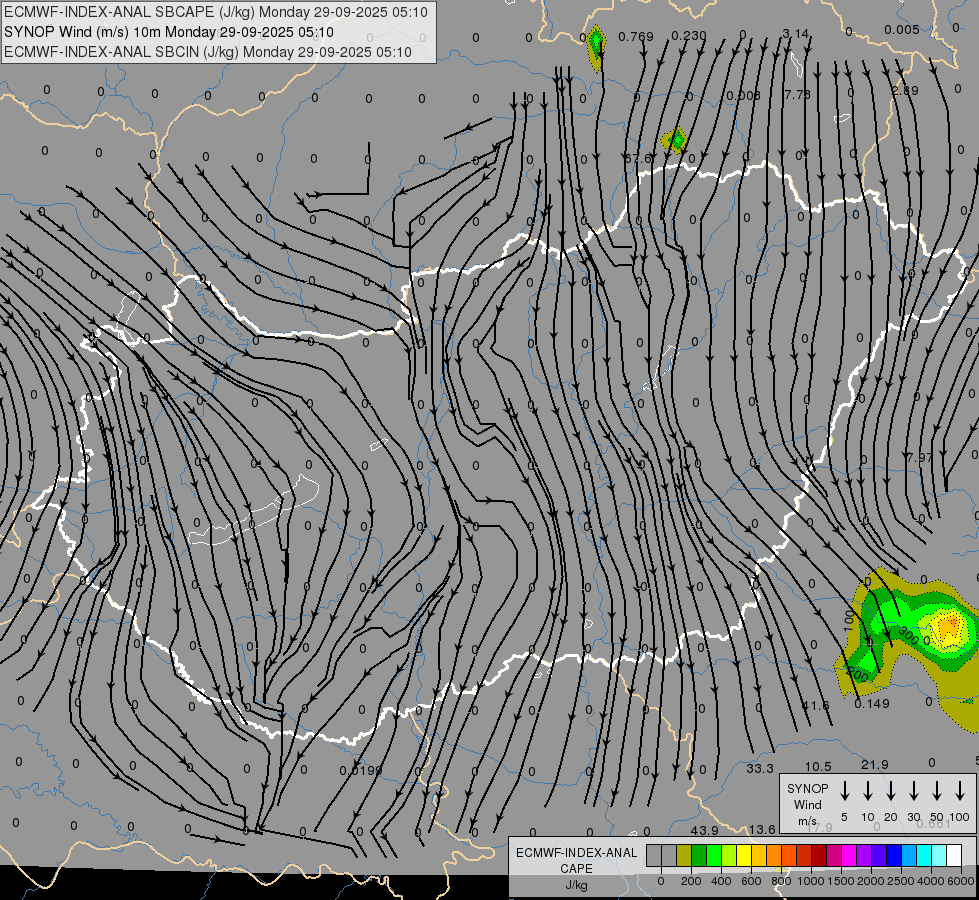Viewport: 979px width, 900px height.
Task: Select the 800 tick on the CAPE scale
Action: (x=781, y=881)
